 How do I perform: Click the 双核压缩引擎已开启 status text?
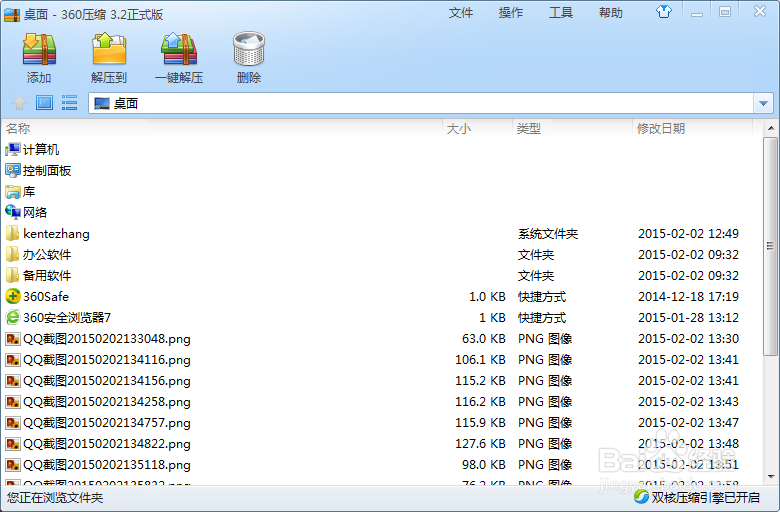[706, 497]
